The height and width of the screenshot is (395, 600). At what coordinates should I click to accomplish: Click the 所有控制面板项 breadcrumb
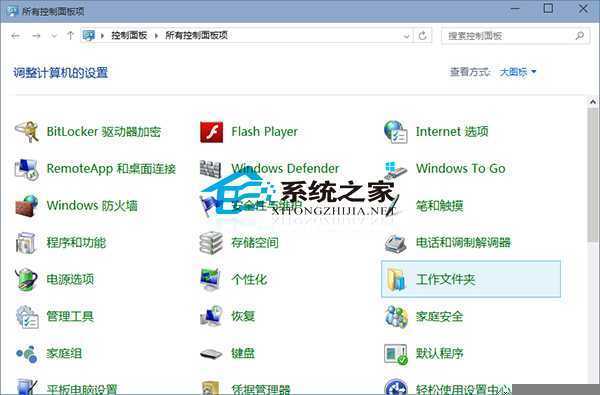point(197,35)
